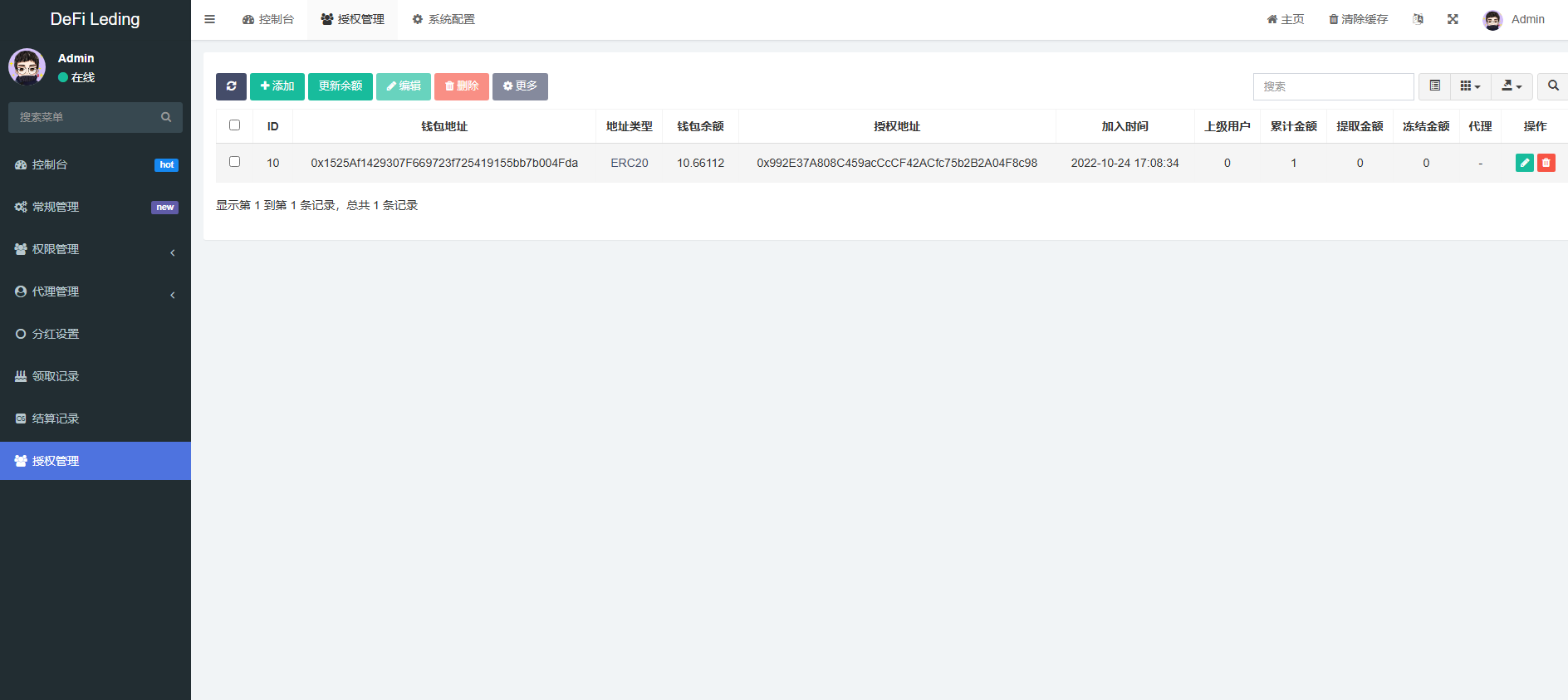Click the 上级用户 column header

pos(1227,126)
